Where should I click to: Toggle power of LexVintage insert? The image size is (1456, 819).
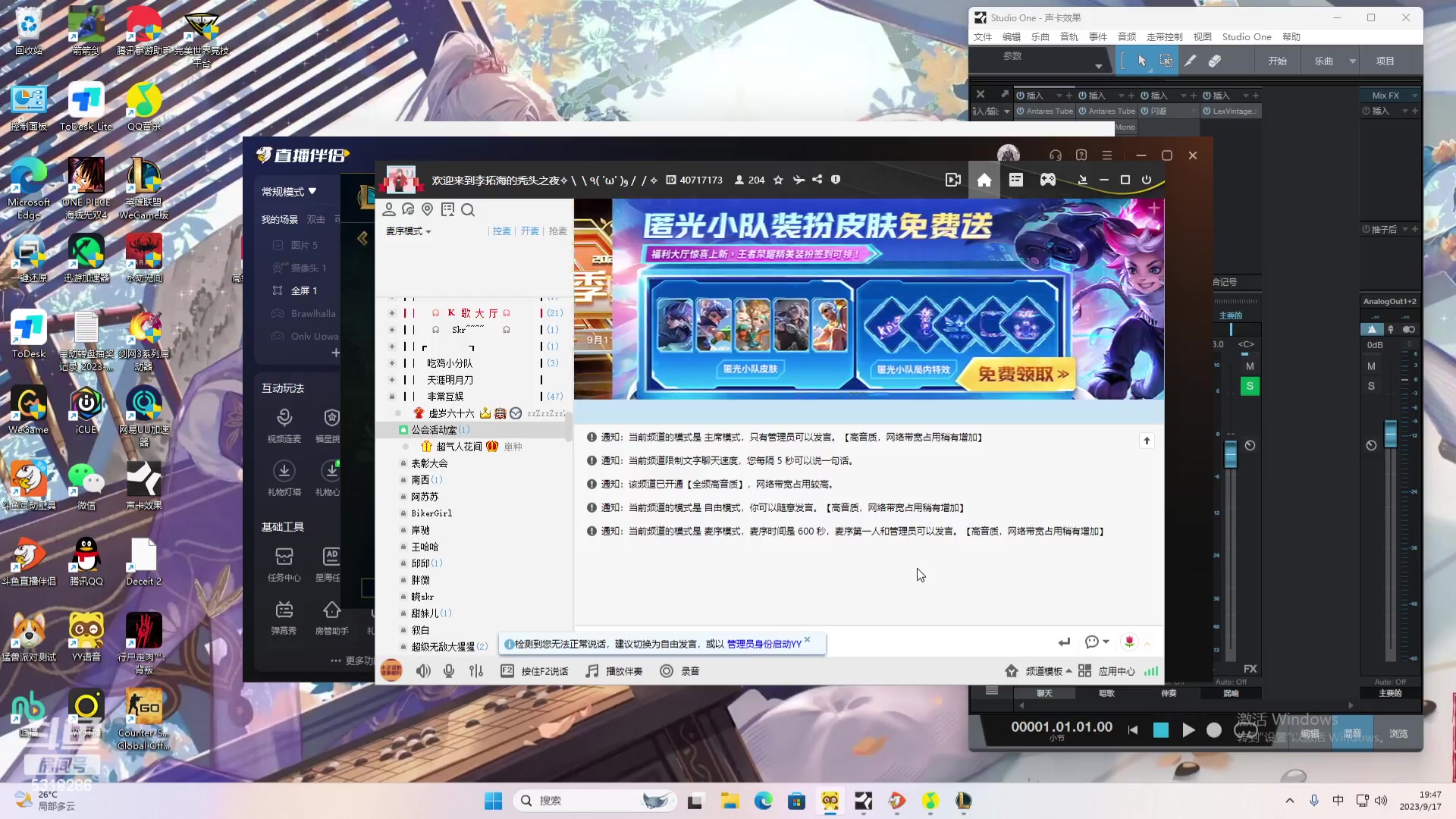click(1207, 111)
